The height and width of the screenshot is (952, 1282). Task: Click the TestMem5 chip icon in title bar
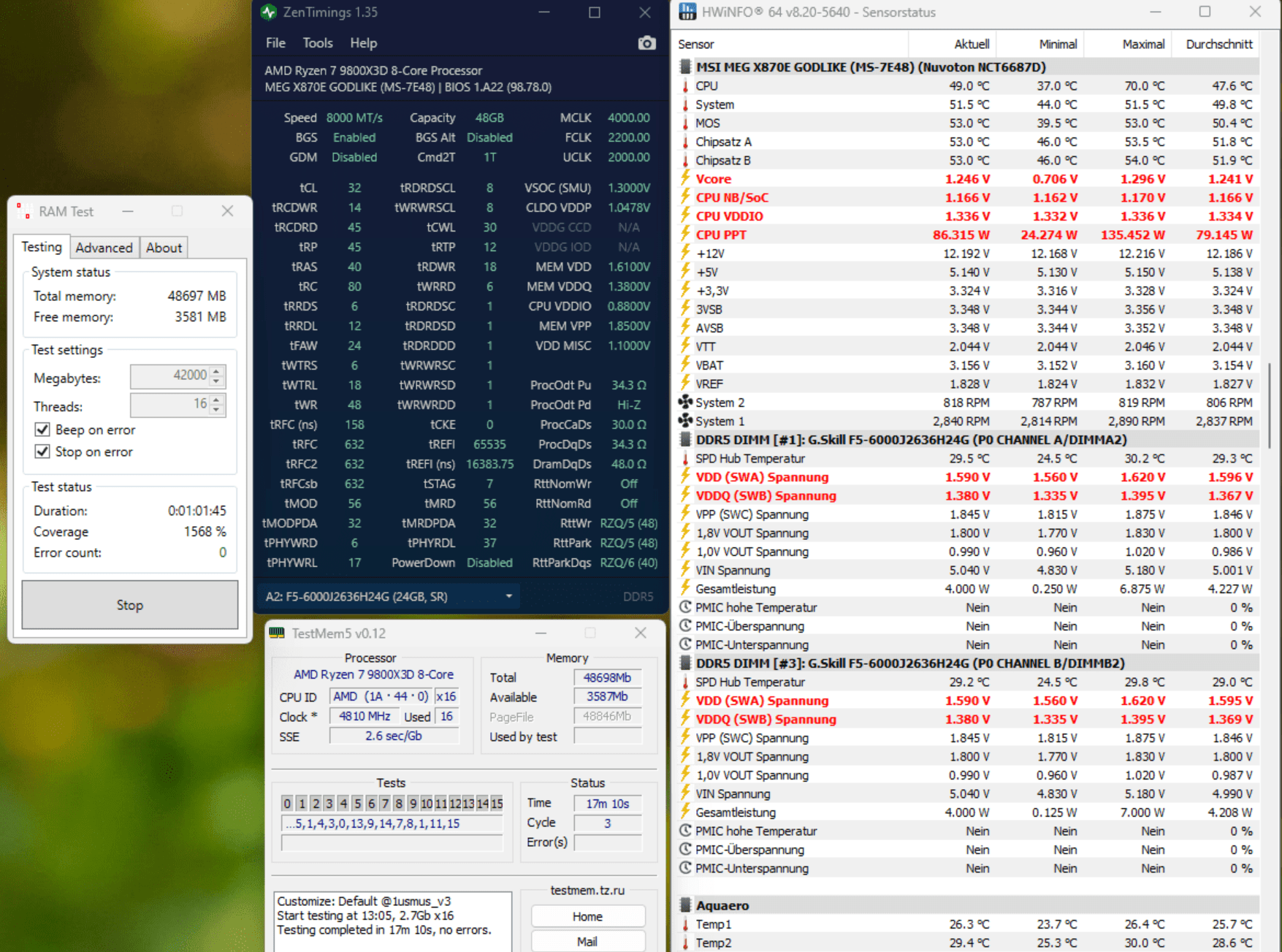[277, 633]
